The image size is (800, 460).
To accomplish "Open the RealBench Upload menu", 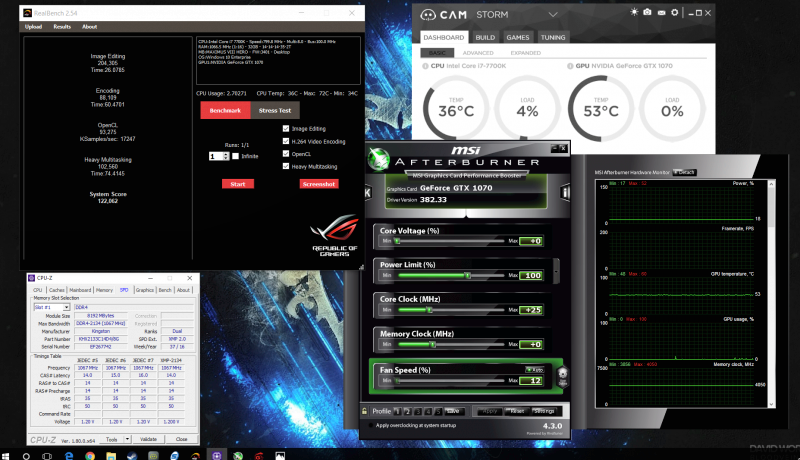I will coord(33,27).
